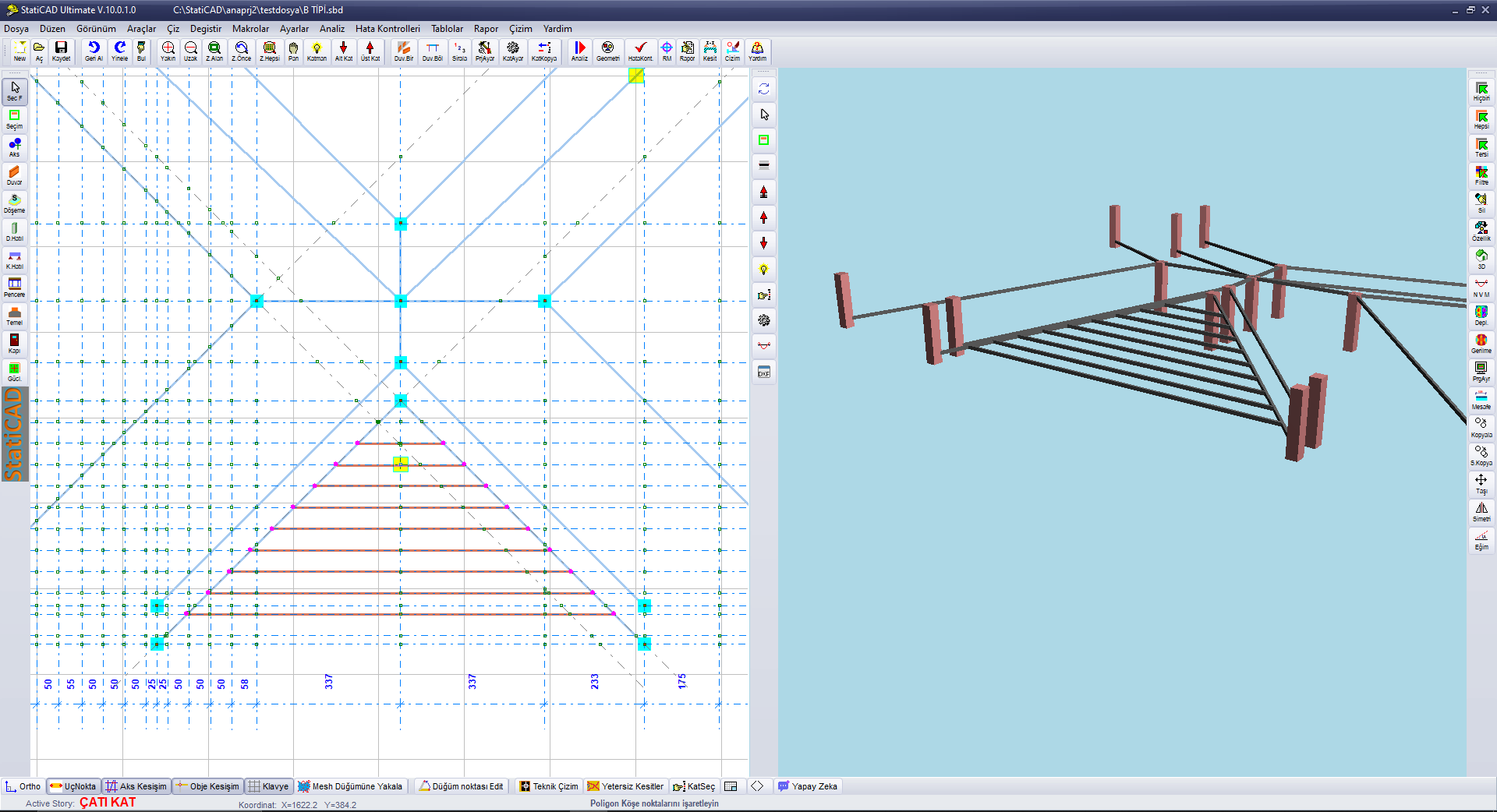Toggle UçNokta endpoint snap

pyautogui.click(x=73, y=786)
